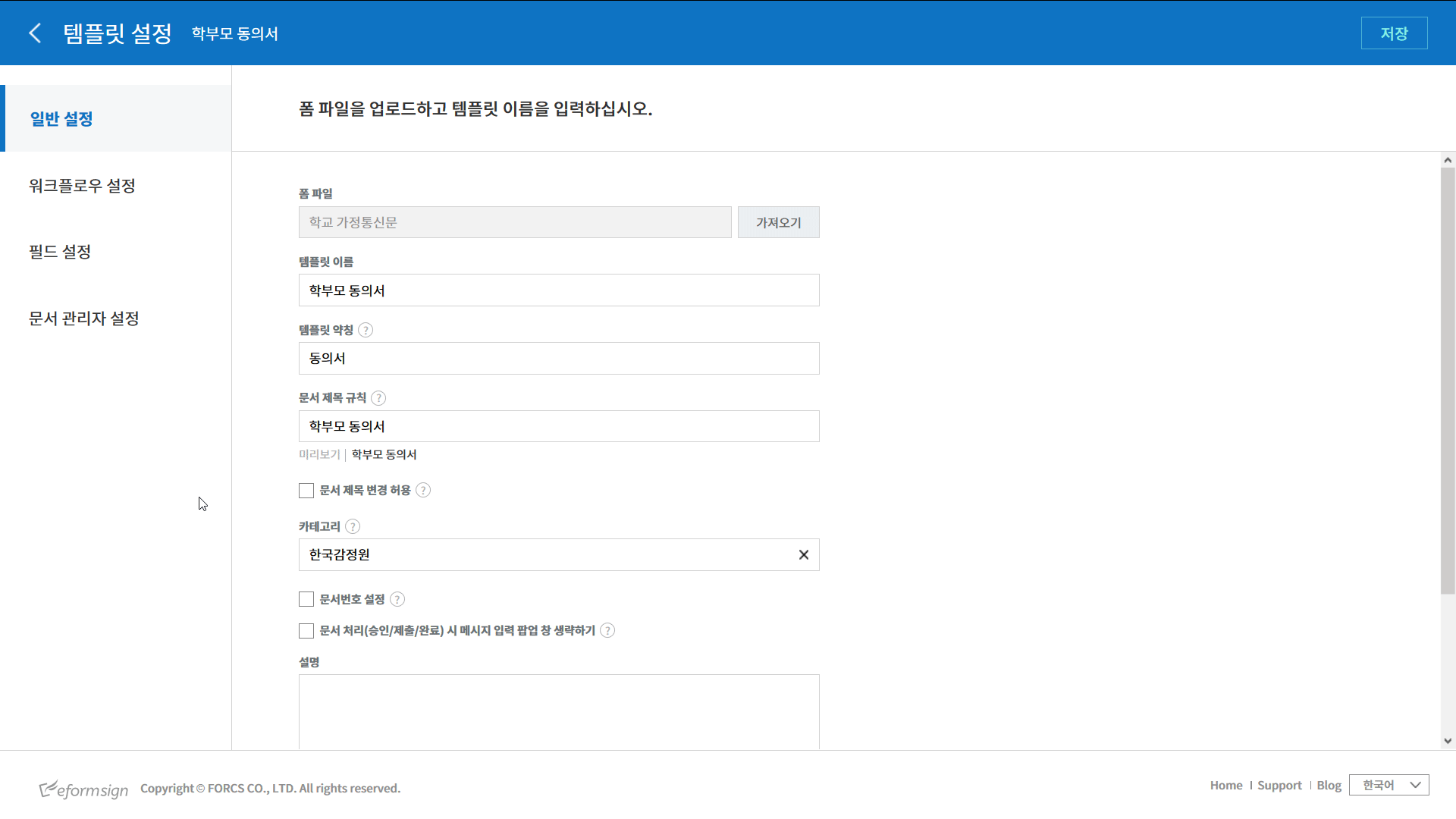Open help icon next to 문서번호 설정
This screenshot has height=819, width=1456.
(397, 599)
